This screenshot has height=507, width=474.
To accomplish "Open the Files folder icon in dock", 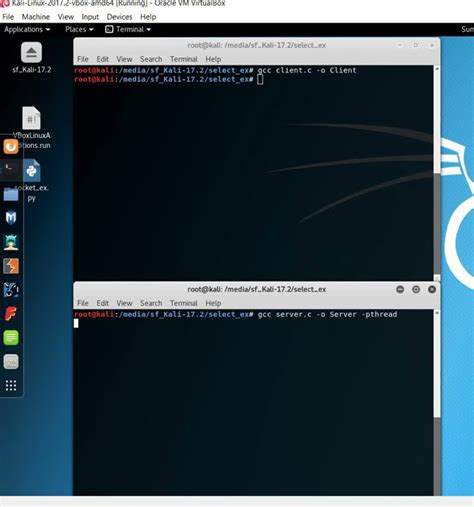I will pos(11,194).
